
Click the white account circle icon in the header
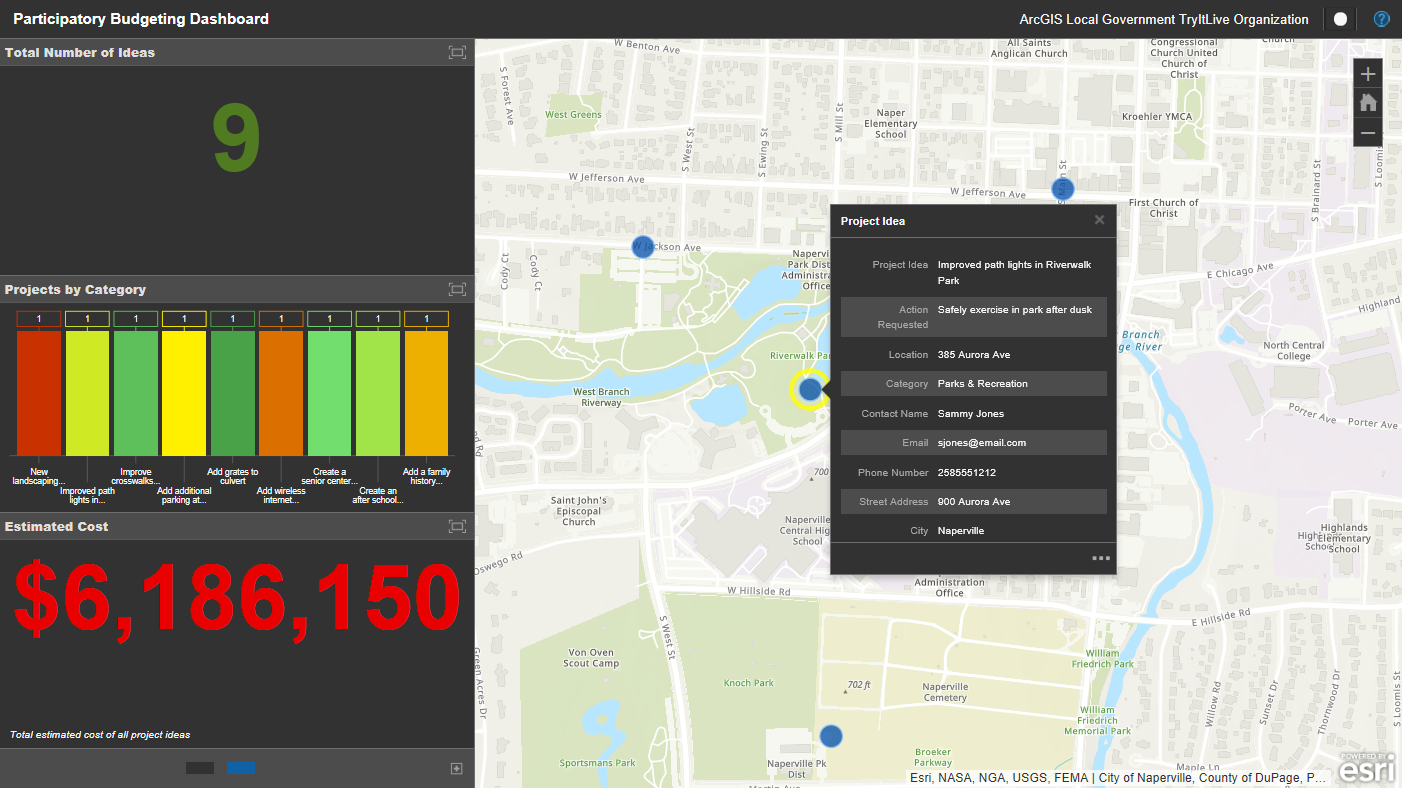1340,18
